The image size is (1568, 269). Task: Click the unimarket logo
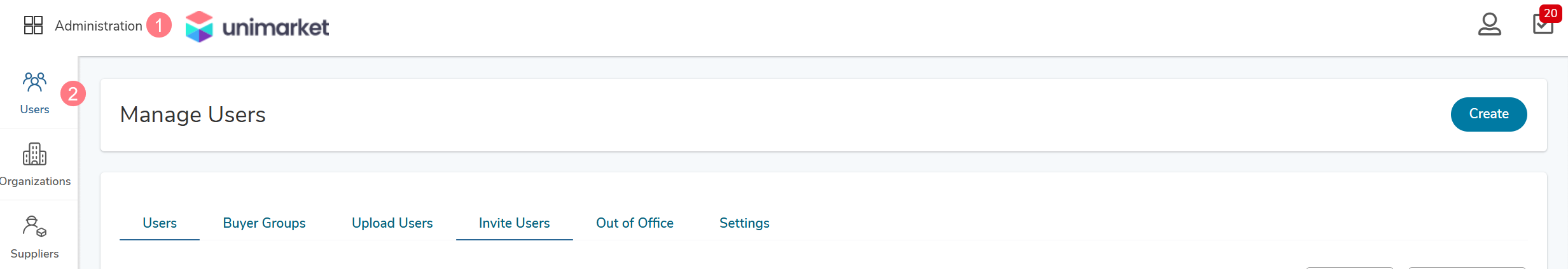[x=257, y=27]
